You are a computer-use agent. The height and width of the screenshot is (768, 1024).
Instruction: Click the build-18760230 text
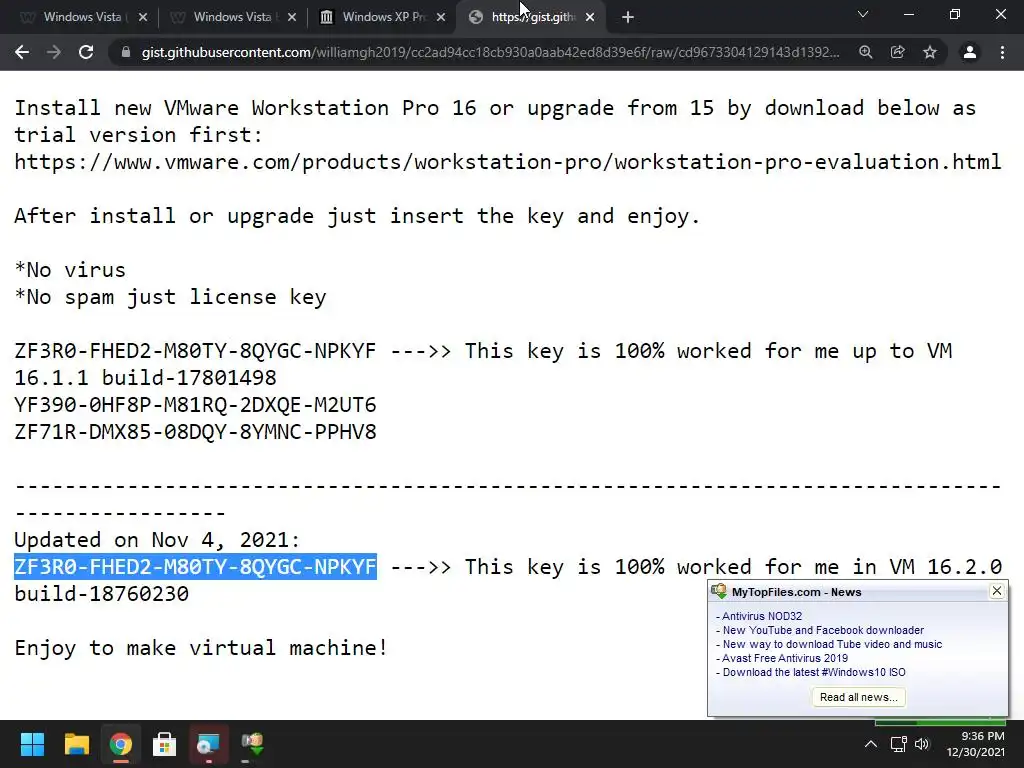tap(101, 594)
